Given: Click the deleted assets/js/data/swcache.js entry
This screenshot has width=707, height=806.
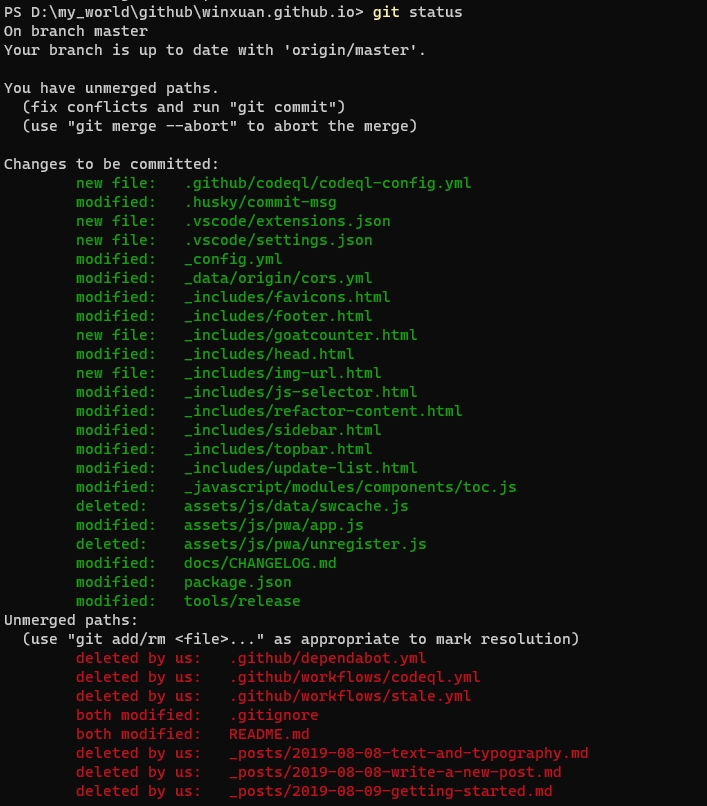Looking at the screenshot, I should pos(296,506).
